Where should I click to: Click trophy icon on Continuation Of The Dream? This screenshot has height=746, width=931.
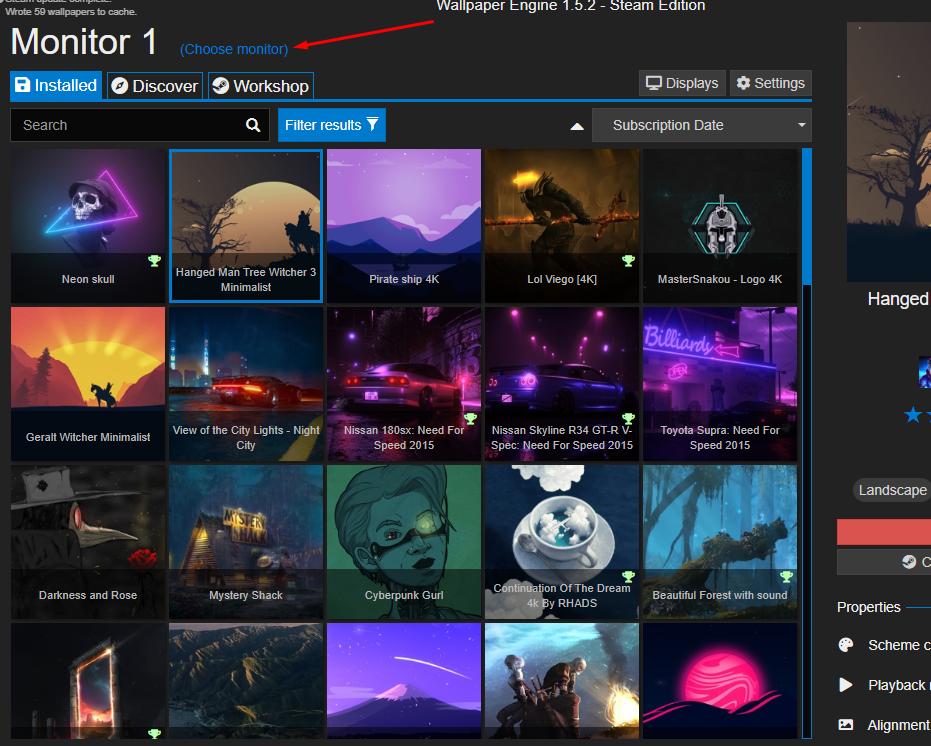pyautogui.click(x=628, y=576)
